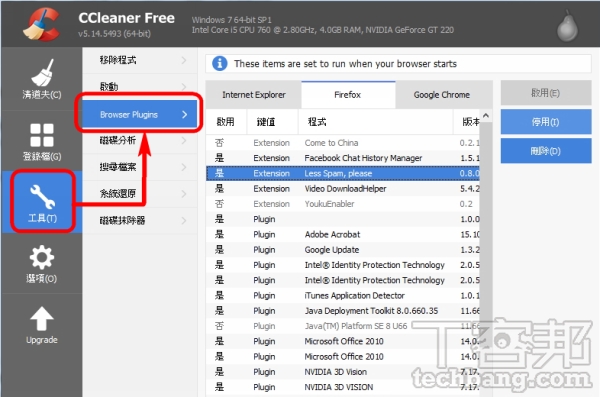Switch to Firefox tab

[348, 95]
